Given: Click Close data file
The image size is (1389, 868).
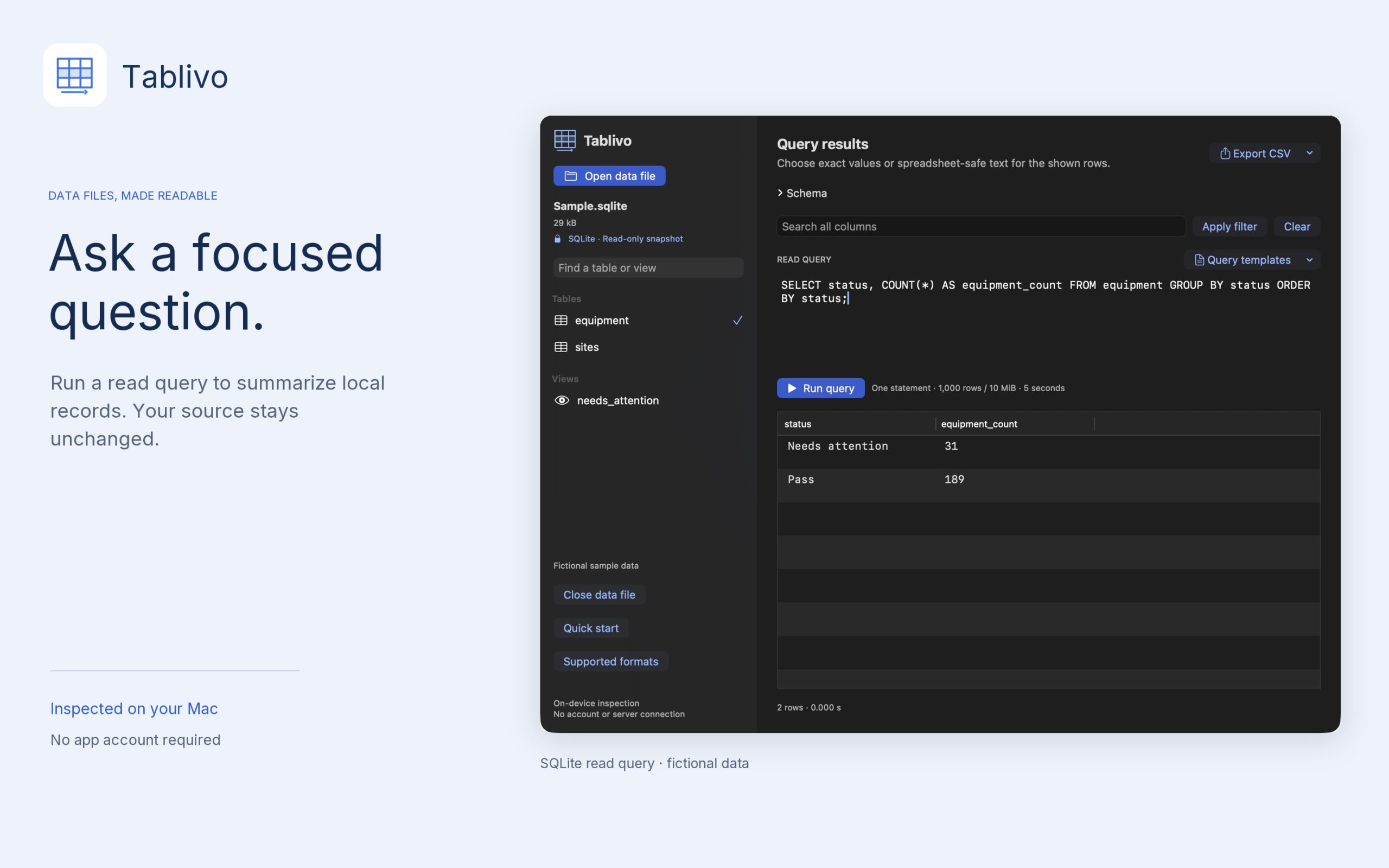Looking at the screenshot, I should tap(599, 595).
